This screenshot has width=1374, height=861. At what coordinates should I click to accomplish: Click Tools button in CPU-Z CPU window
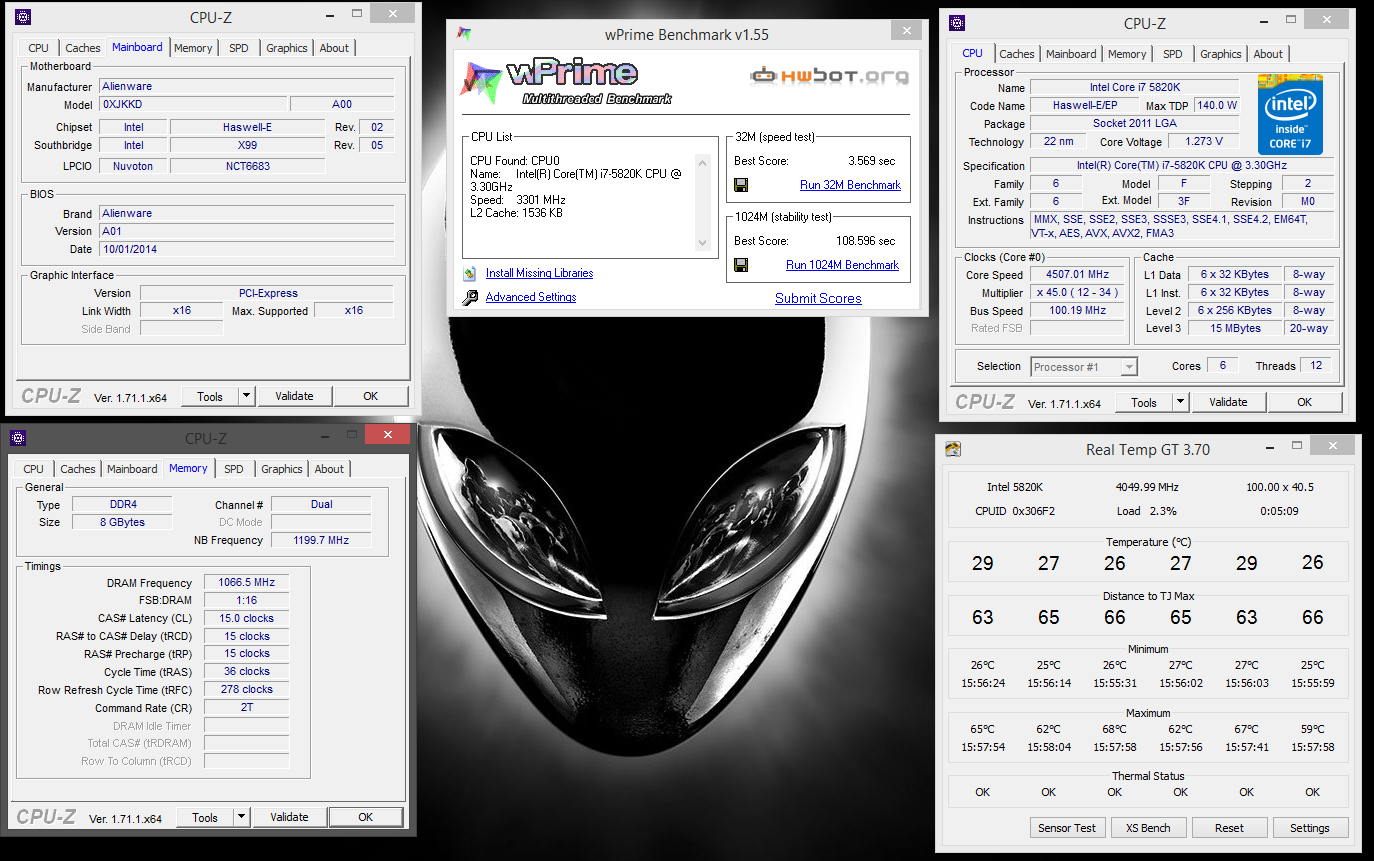tap(1144, 402)
